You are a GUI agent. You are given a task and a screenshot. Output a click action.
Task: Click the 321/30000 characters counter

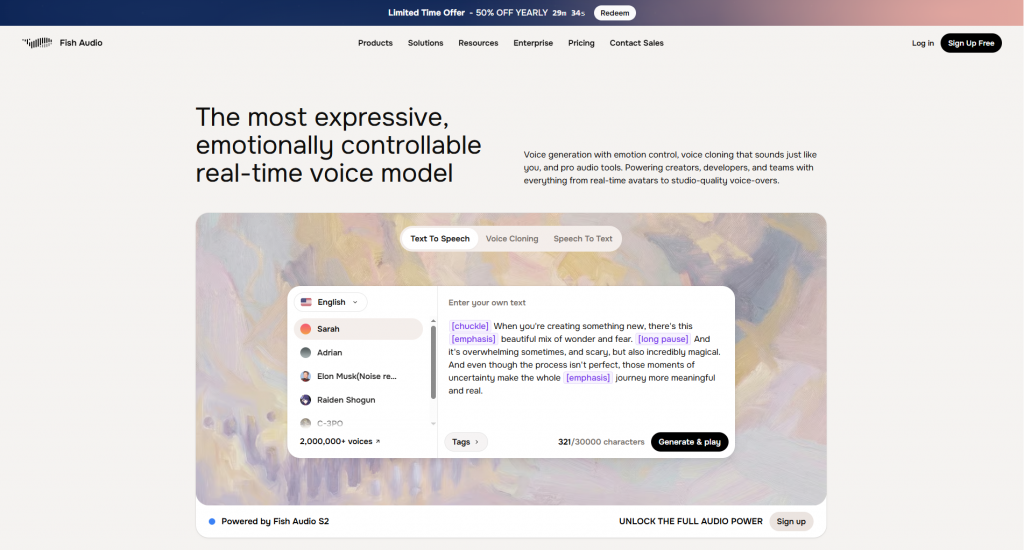point(601,442)
